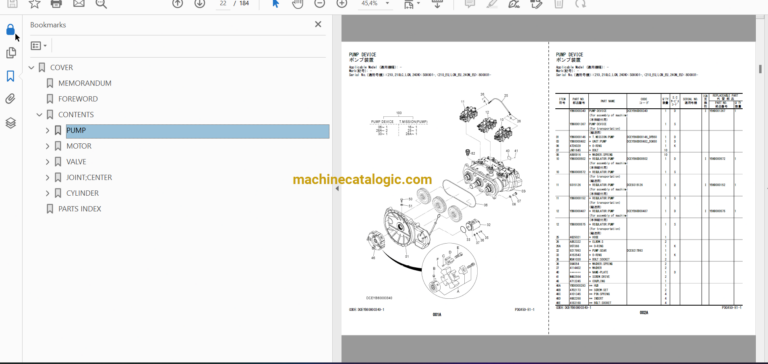
Task: Open the Layers sidebar panel
Action: (x=10, y=122)
